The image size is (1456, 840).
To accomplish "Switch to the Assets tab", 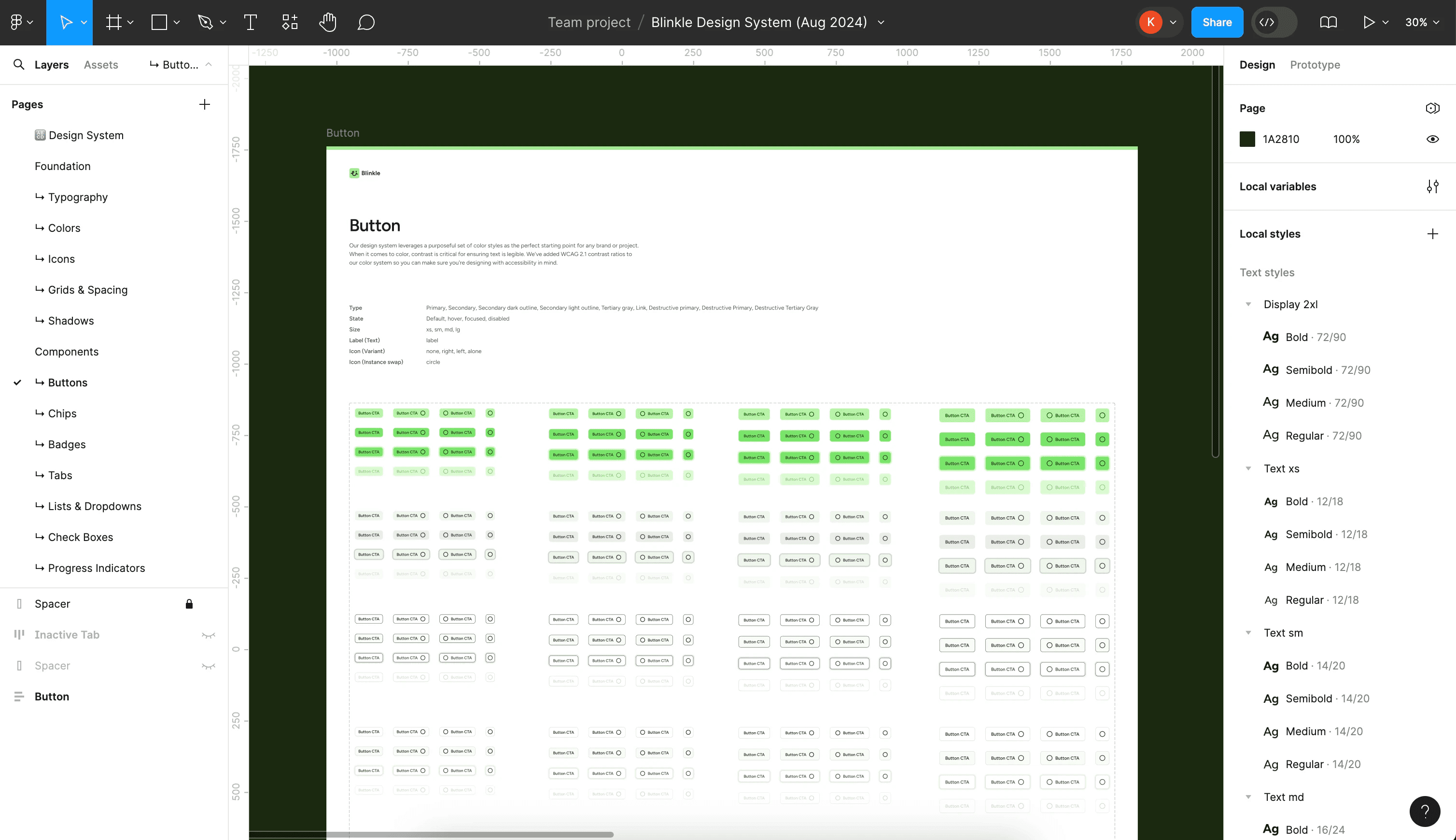I will pos(101,65).
